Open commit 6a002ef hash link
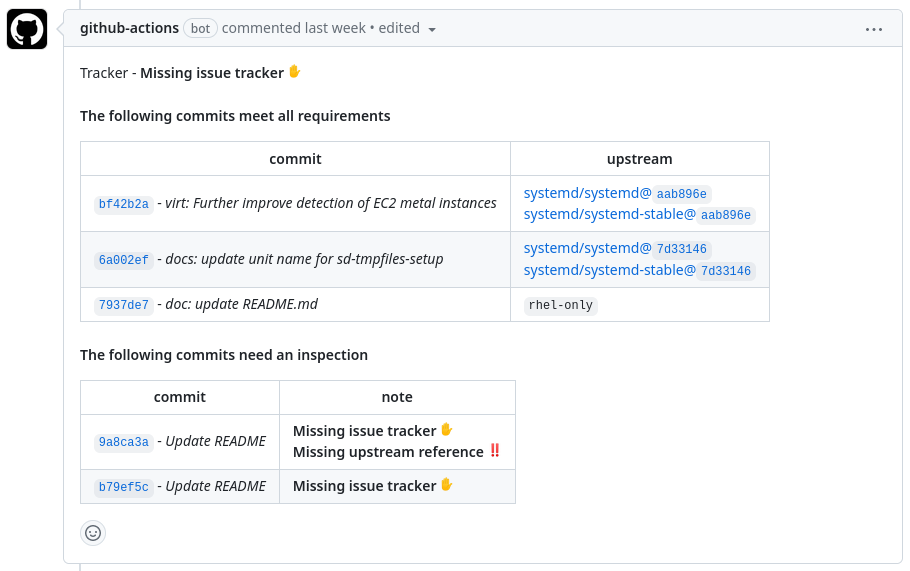 123,260
